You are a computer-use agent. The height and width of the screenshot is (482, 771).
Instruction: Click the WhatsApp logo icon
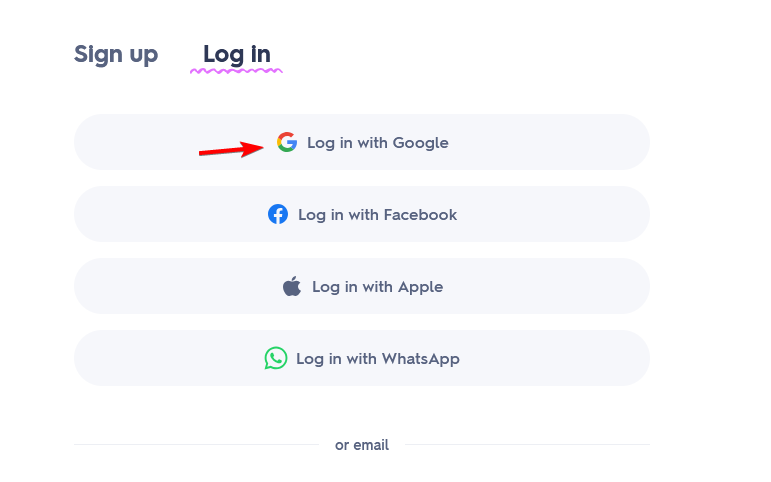276,358
